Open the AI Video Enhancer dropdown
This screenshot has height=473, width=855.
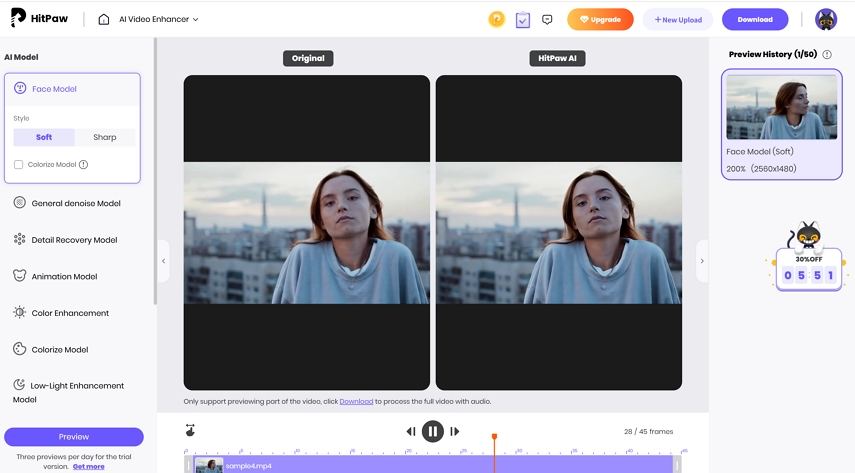159,19
